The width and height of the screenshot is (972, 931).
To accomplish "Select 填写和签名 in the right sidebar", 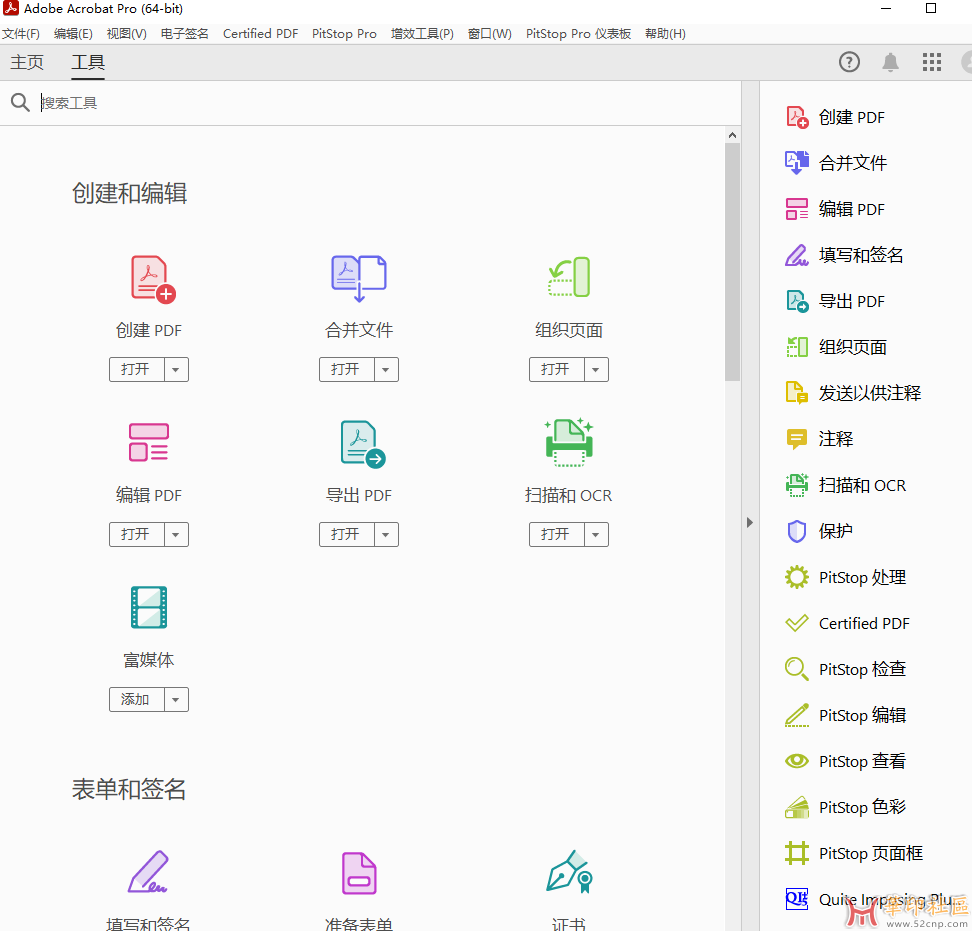I will tap(844, 255).
